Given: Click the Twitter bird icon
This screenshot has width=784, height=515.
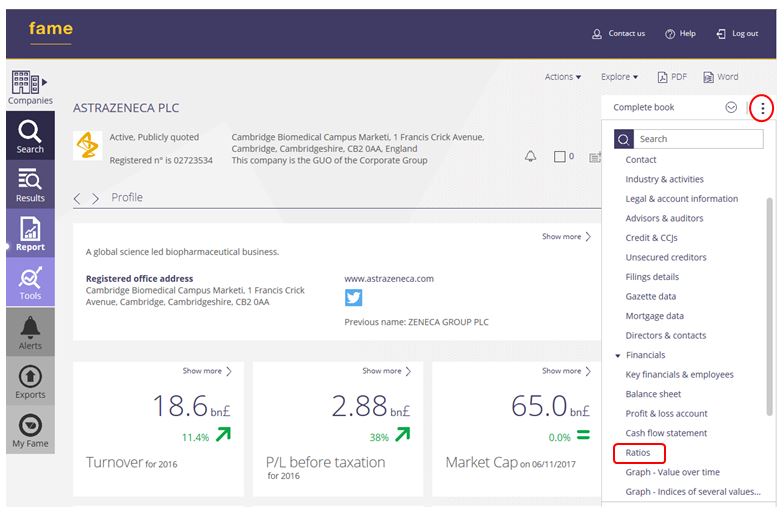Looking at the screenshot, I should [x=353, y=297].
